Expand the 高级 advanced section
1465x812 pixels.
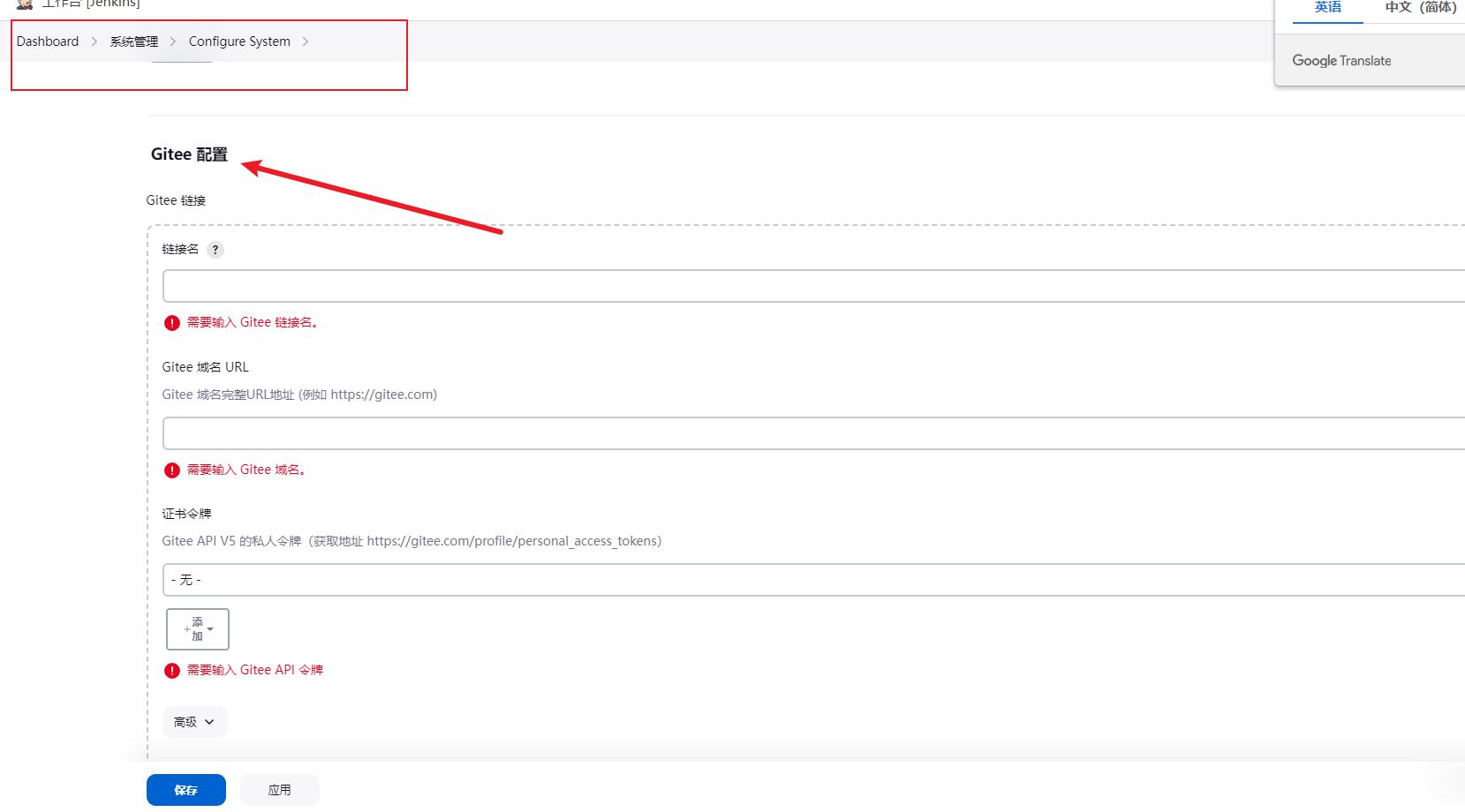tap(194, 722)
